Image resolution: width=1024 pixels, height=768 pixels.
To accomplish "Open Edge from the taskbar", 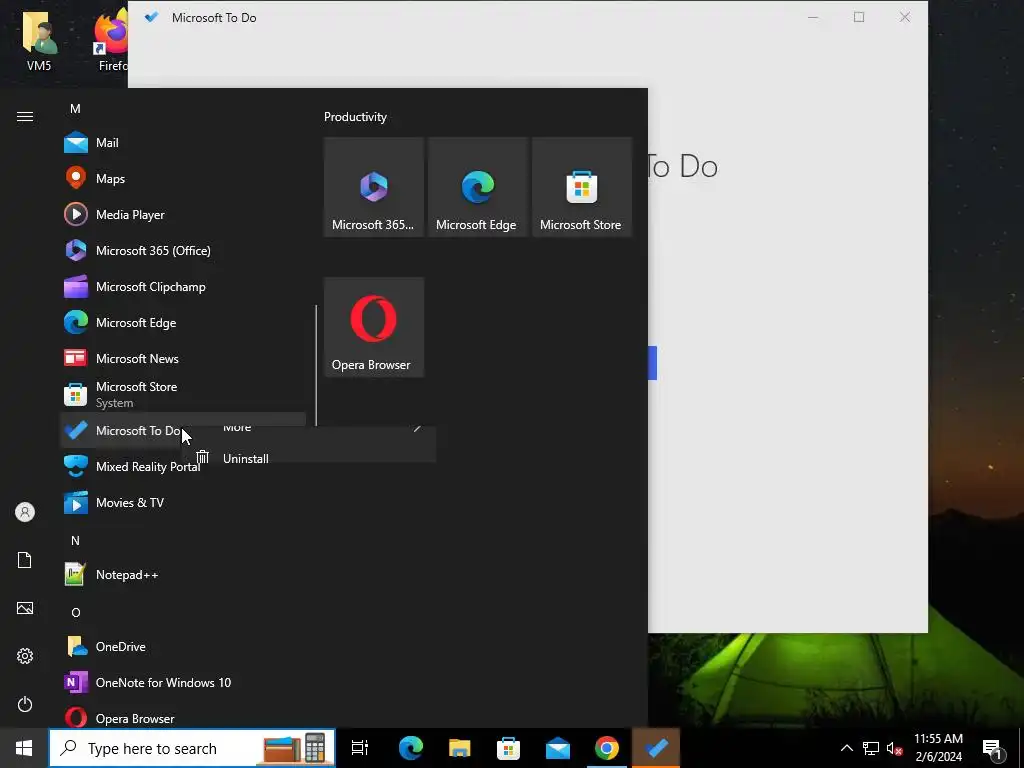I will click(x=411, y=748).
